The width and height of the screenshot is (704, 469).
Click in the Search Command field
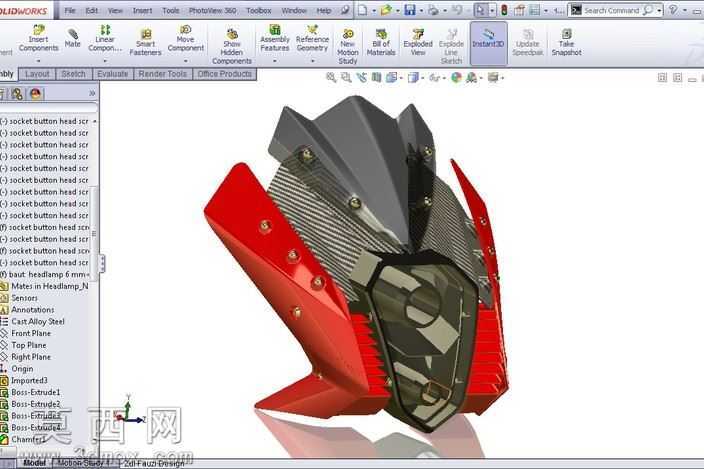(x=612, y=10)
